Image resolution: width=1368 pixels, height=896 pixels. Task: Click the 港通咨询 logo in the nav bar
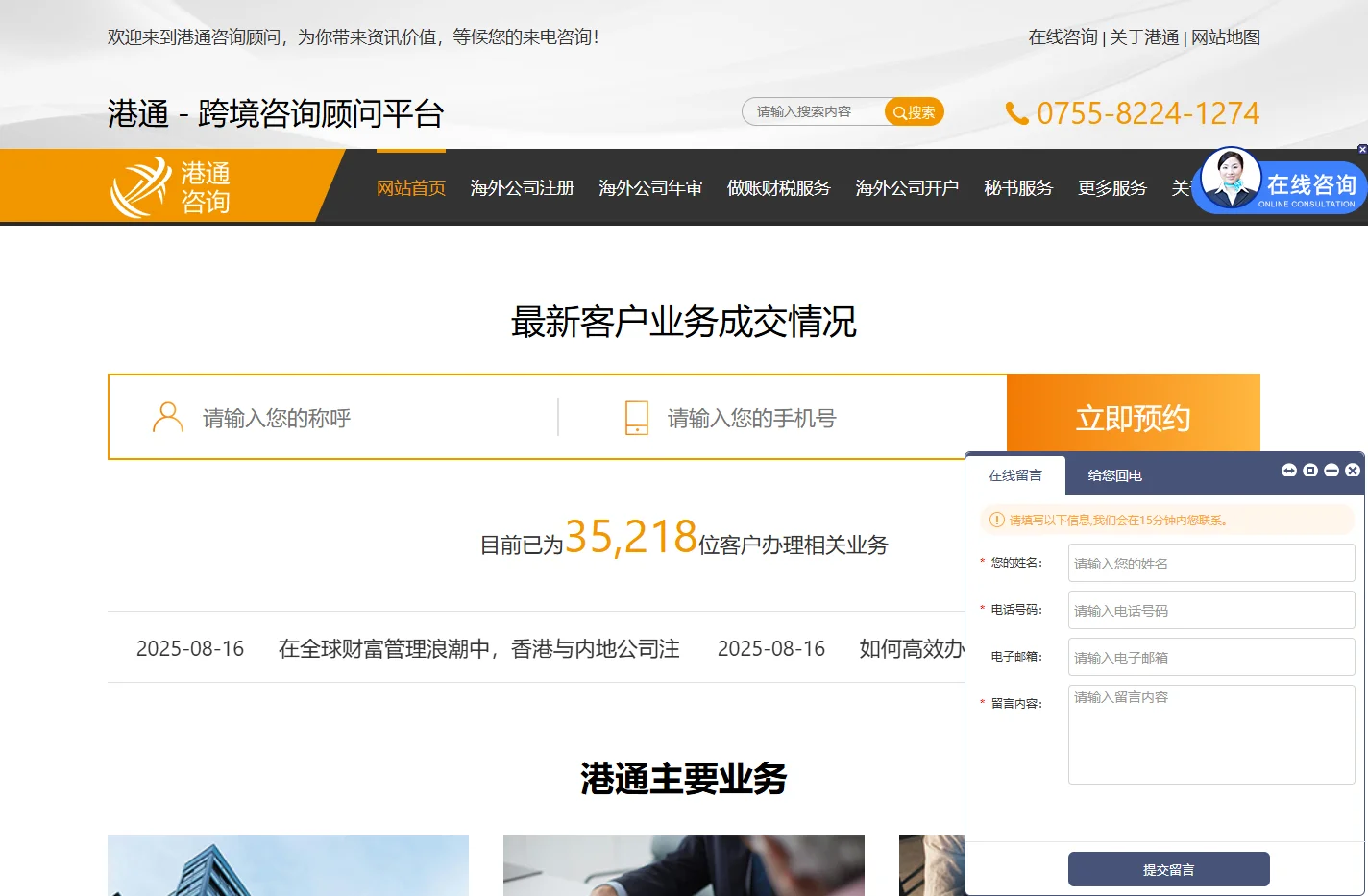pyautogui.click(x=171, y=187)
